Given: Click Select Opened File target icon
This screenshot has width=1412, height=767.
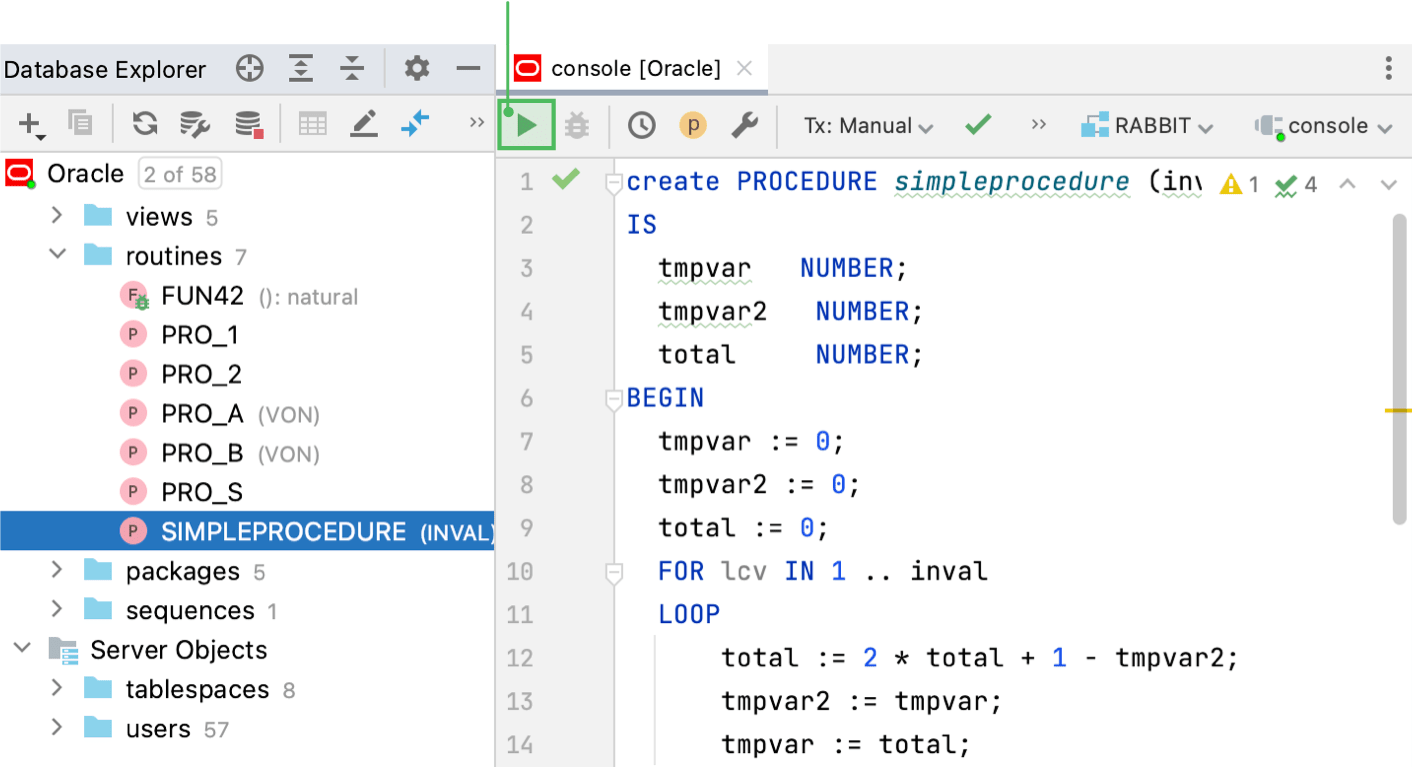Looking at the screenshot, I should 249,69.
